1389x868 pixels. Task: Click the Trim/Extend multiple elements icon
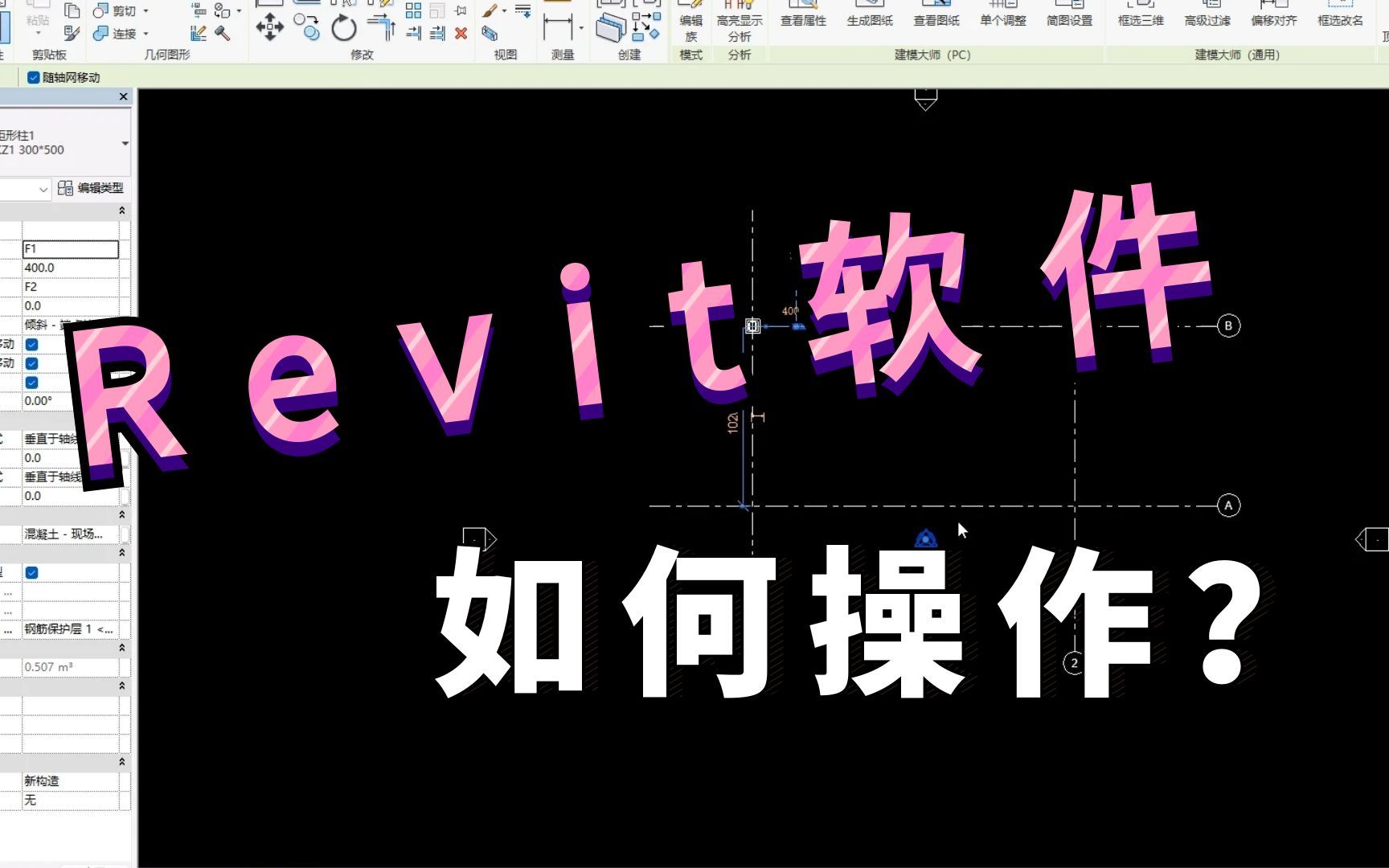click(437, 33)
